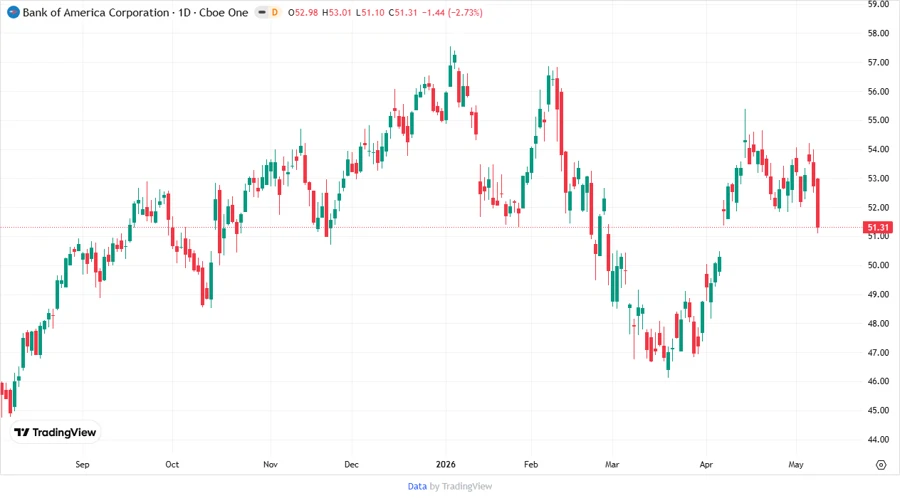The image size is (900, 498).
Task: Click the orange D delayed-data badge
Action: pos(274,12)
